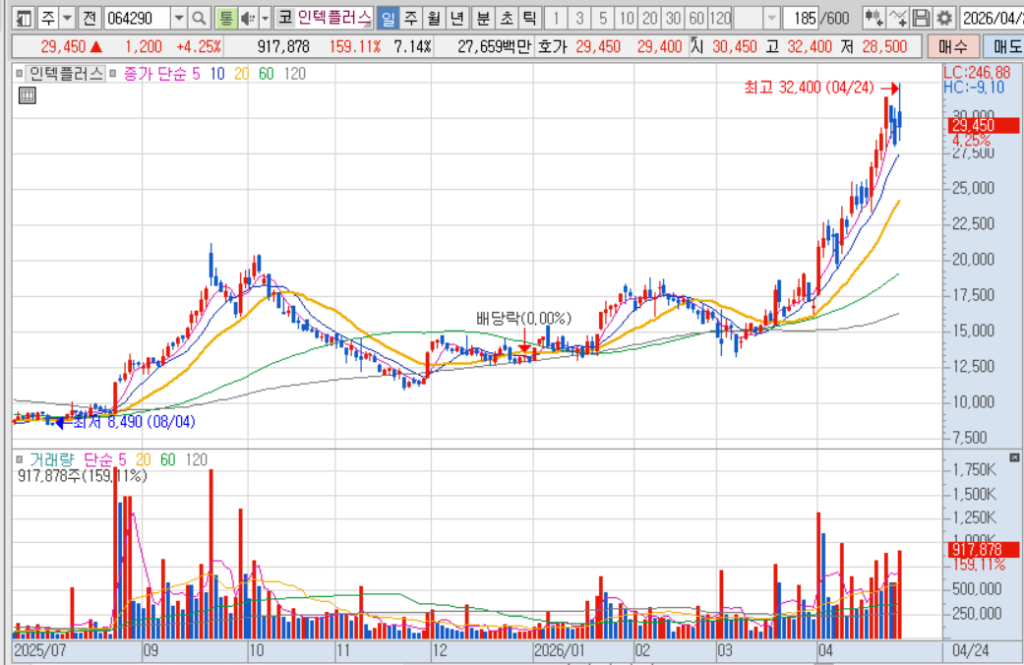The image size is (1024, 665).
Task: Select the 틱 tick chart period
Action: 528,18
